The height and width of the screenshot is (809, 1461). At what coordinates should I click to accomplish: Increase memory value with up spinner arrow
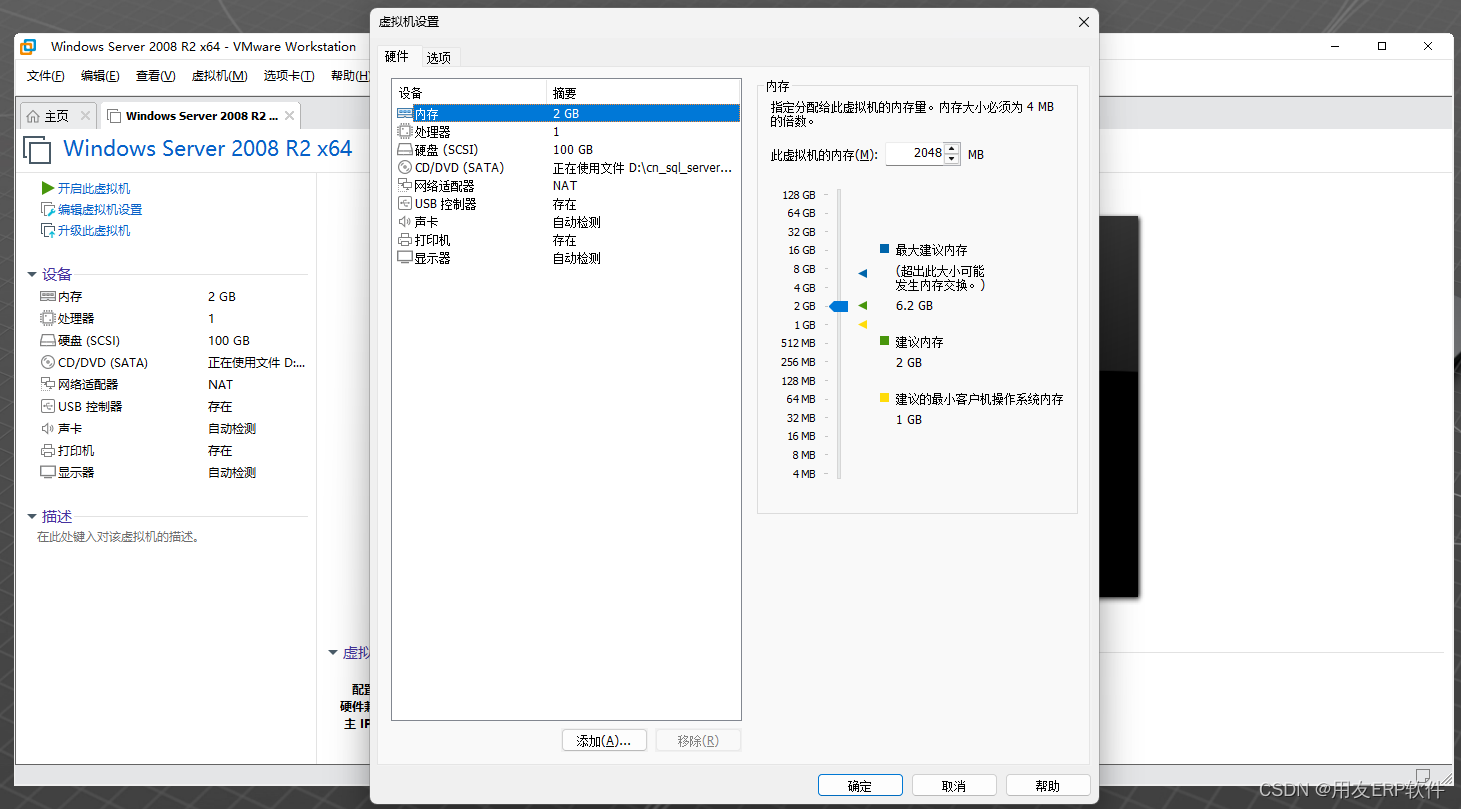[x=951, y=148]
